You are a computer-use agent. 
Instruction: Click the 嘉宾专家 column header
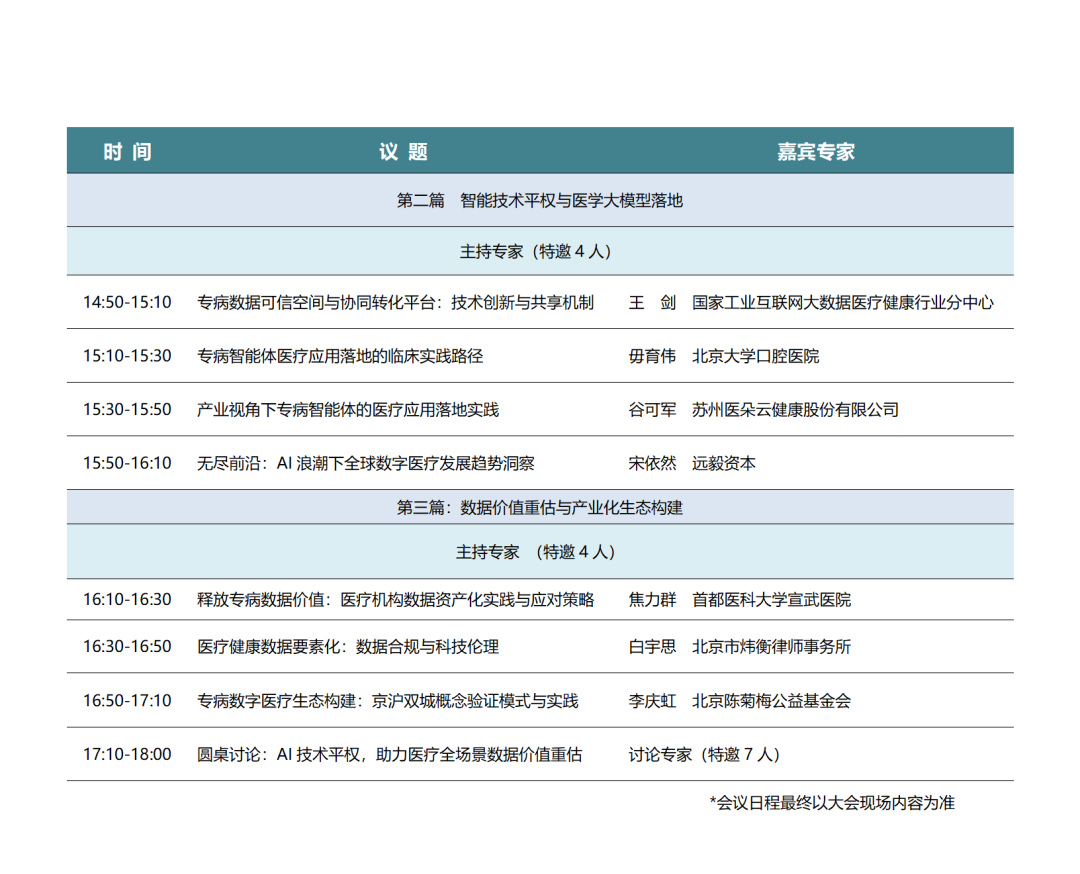816,152
